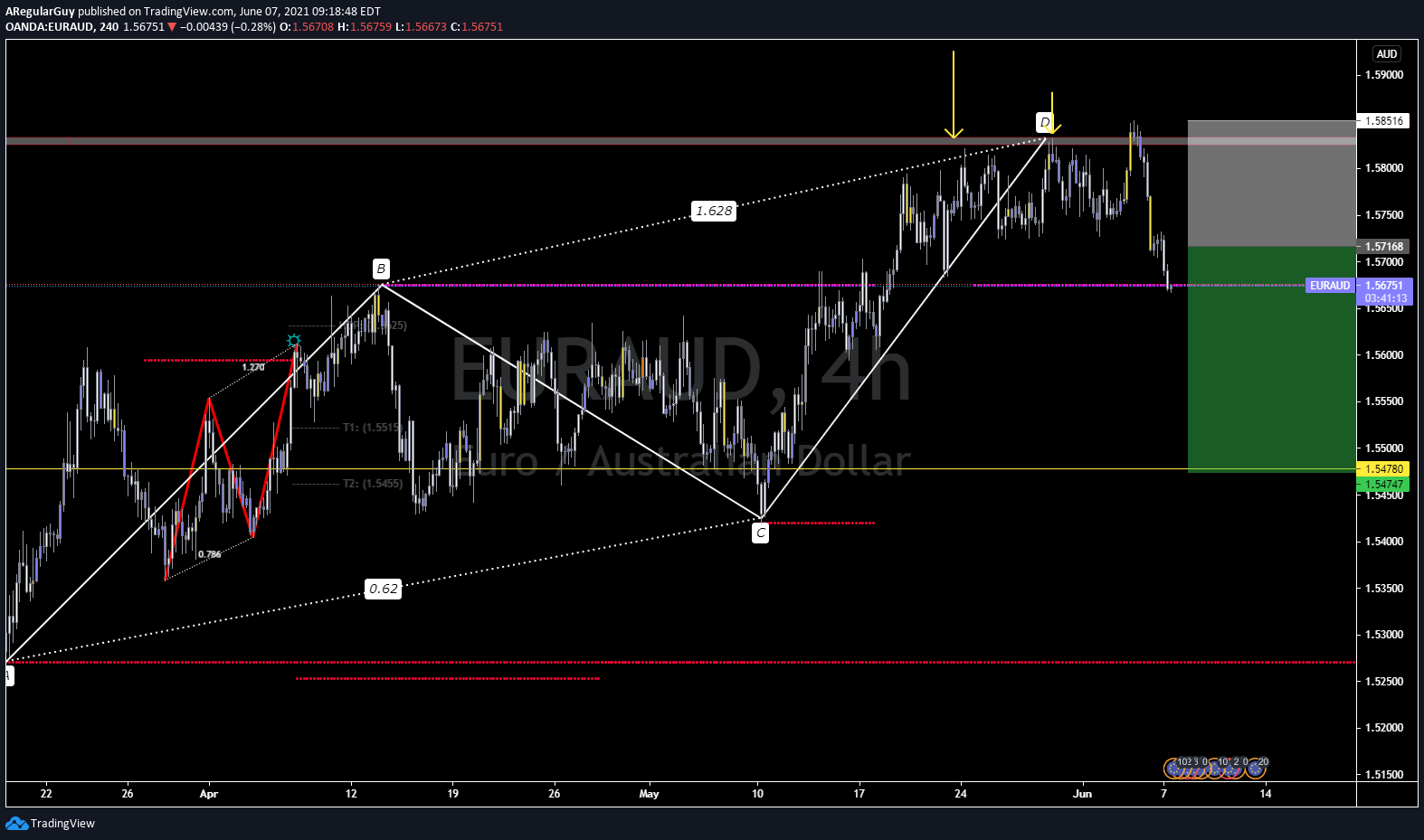Click 1.52000 on the price axis

tap(1384, 728)
